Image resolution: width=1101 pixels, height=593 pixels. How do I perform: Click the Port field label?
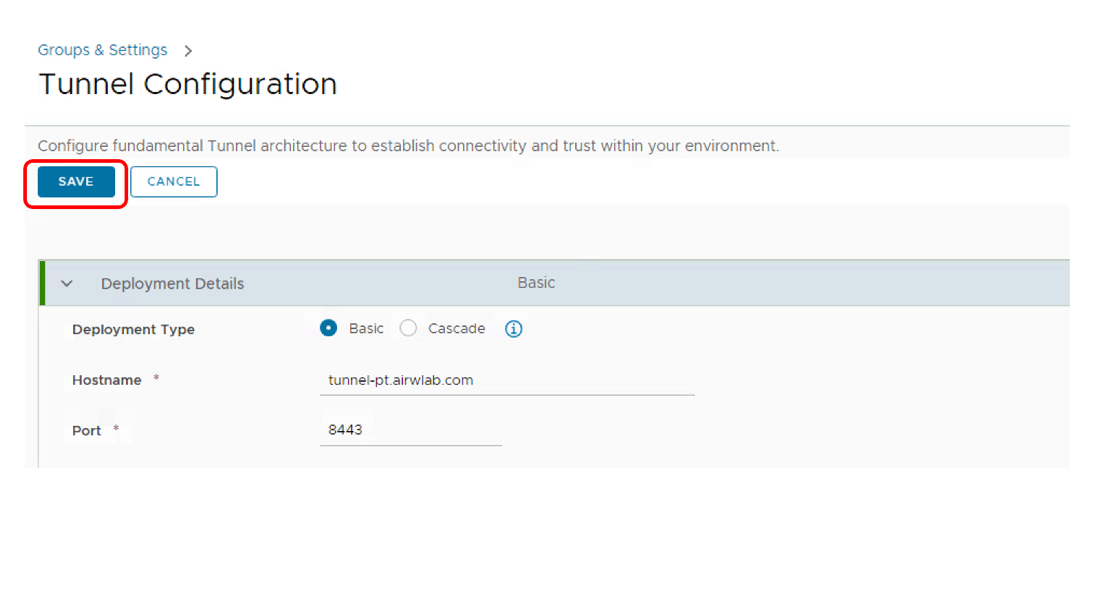[x=87, y=431]
